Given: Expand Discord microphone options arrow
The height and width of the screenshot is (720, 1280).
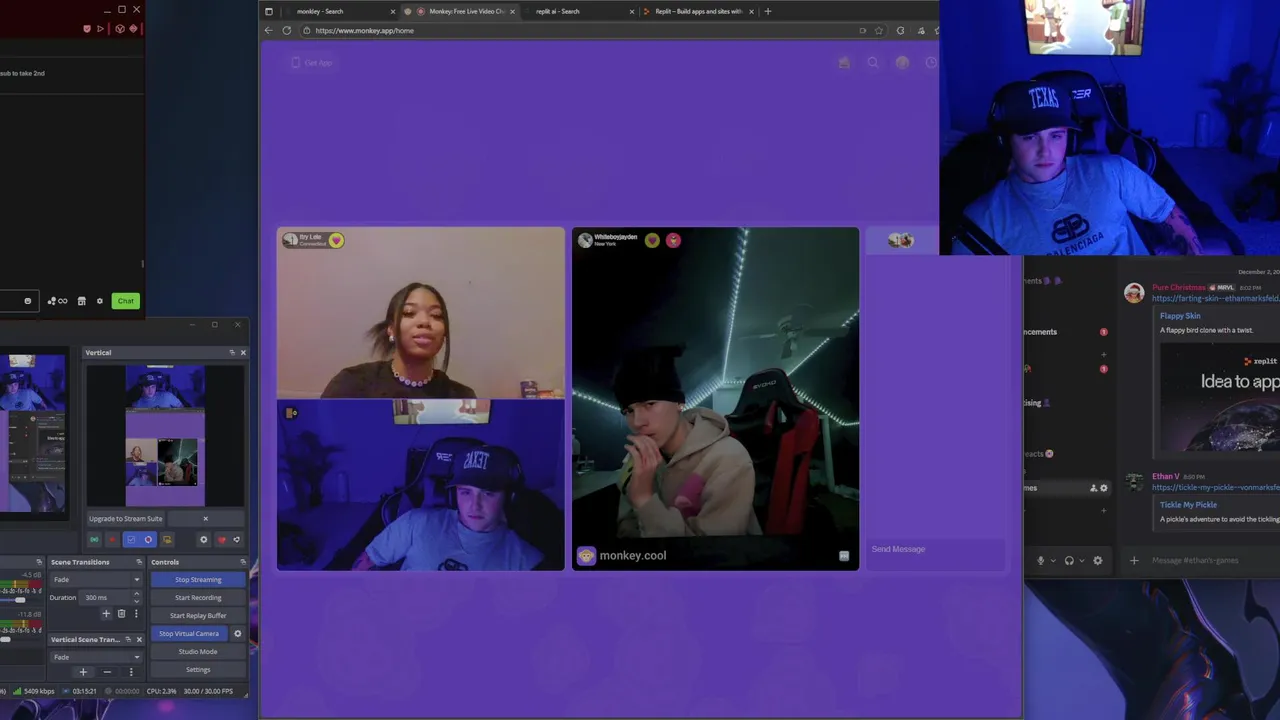Looking at the screenshot, I should click(x=1052, y=560).
